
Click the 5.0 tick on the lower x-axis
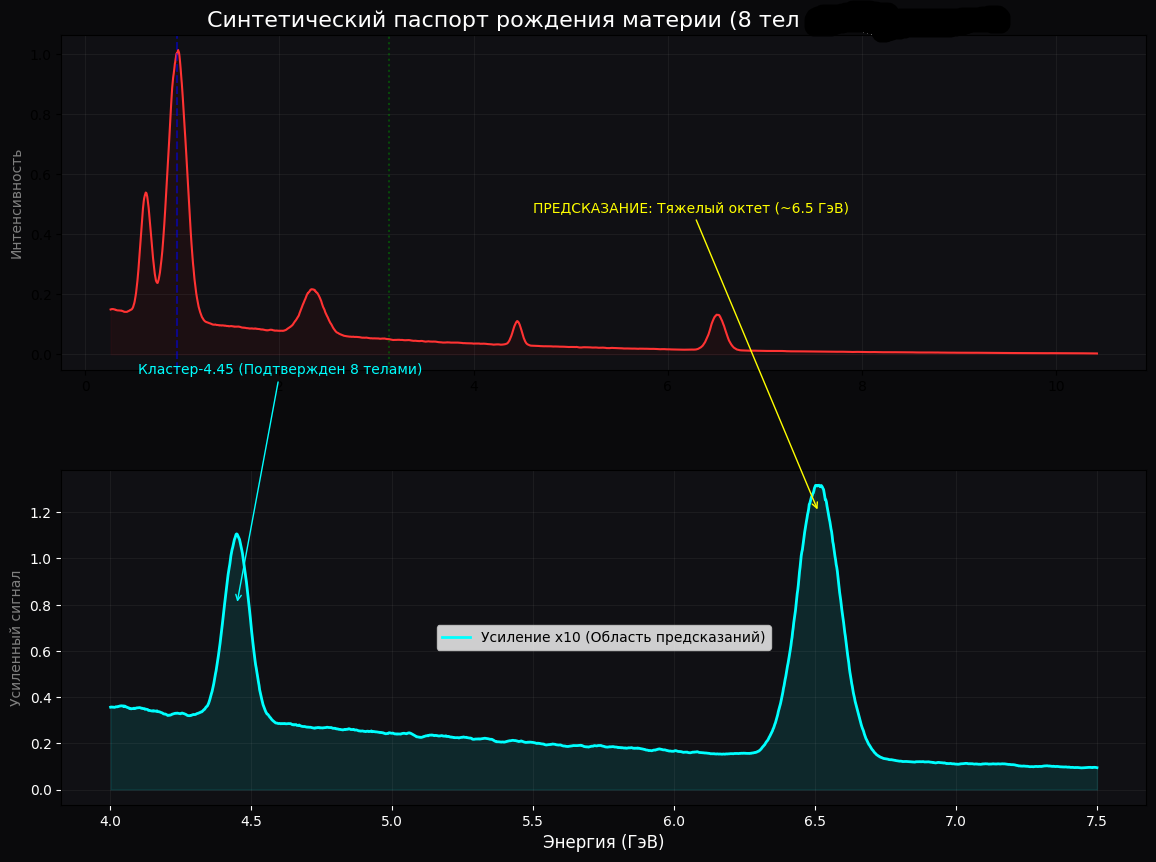click(x=392, y=821)
